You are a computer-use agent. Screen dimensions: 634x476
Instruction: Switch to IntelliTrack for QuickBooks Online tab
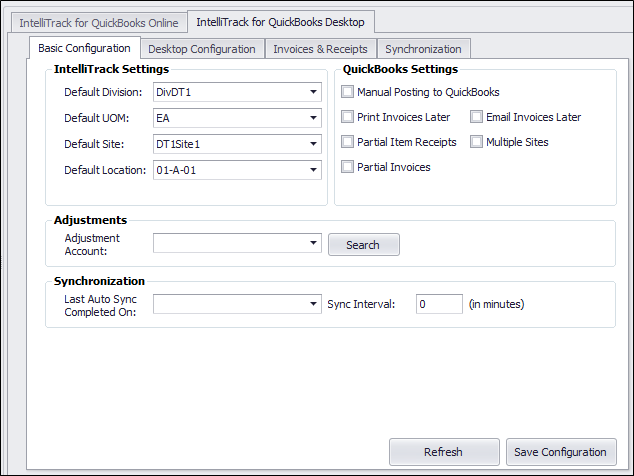point(99,23)
